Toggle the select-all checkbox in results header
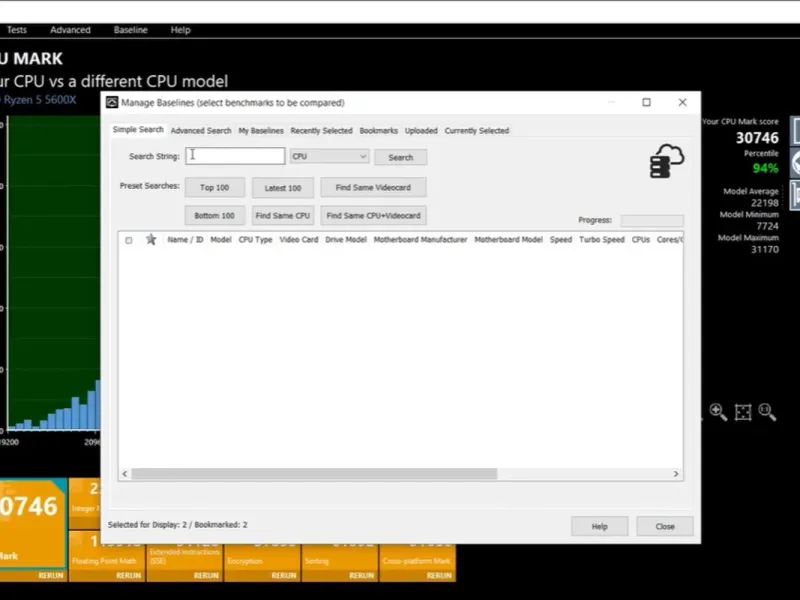 click(x=129, y=240)
